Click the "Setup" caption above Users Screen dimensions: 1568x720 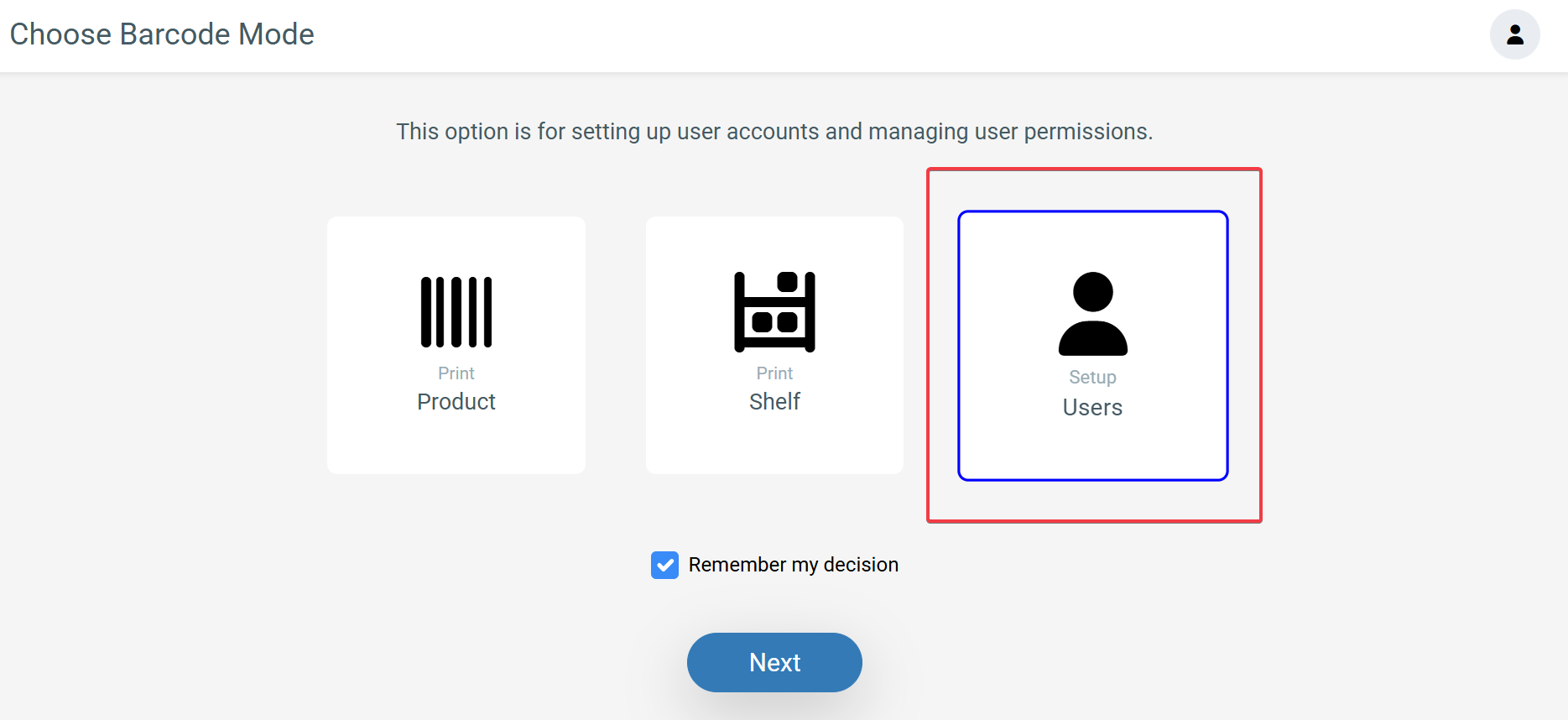(x=1092, y=378)
